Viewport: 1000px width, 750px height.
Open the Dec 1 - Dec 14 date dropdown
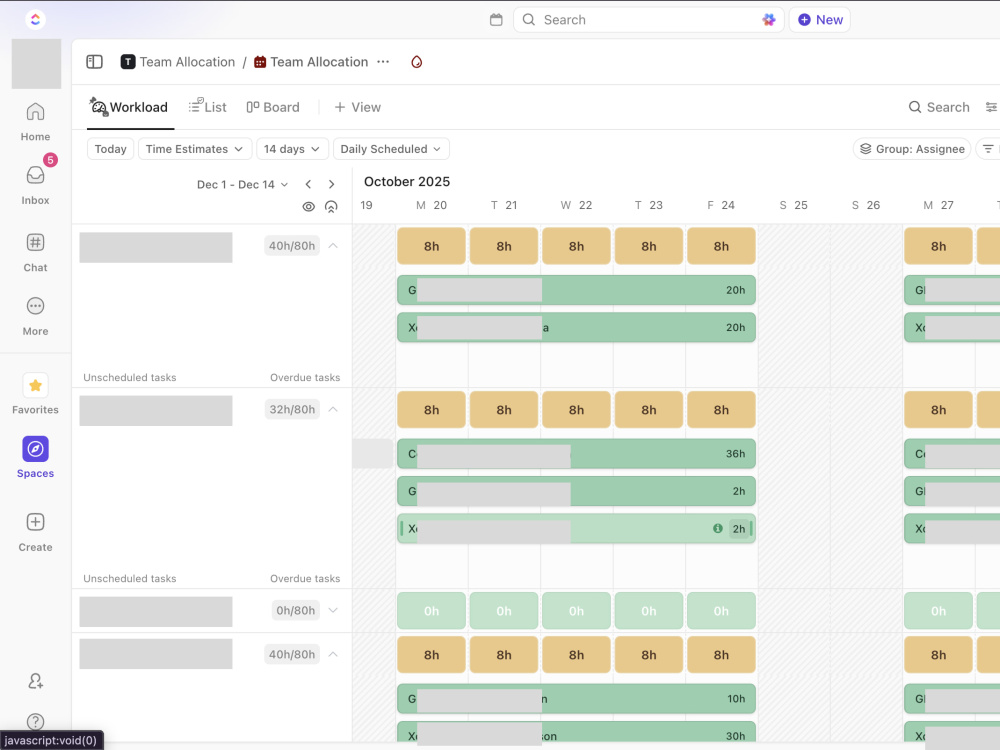tap(242, 184)
